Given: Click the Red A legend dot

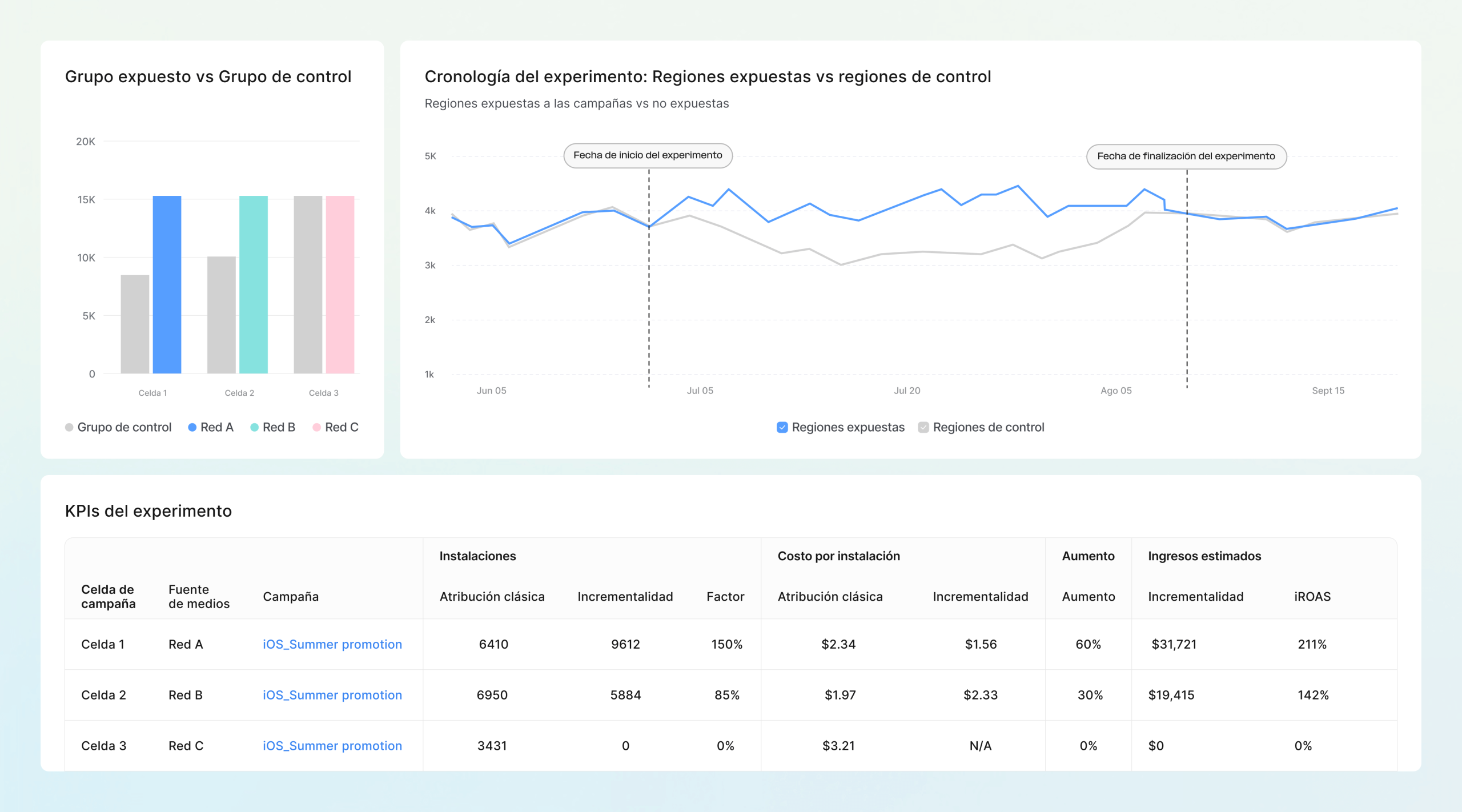Looking at the screenshot, I should point(192,427).
